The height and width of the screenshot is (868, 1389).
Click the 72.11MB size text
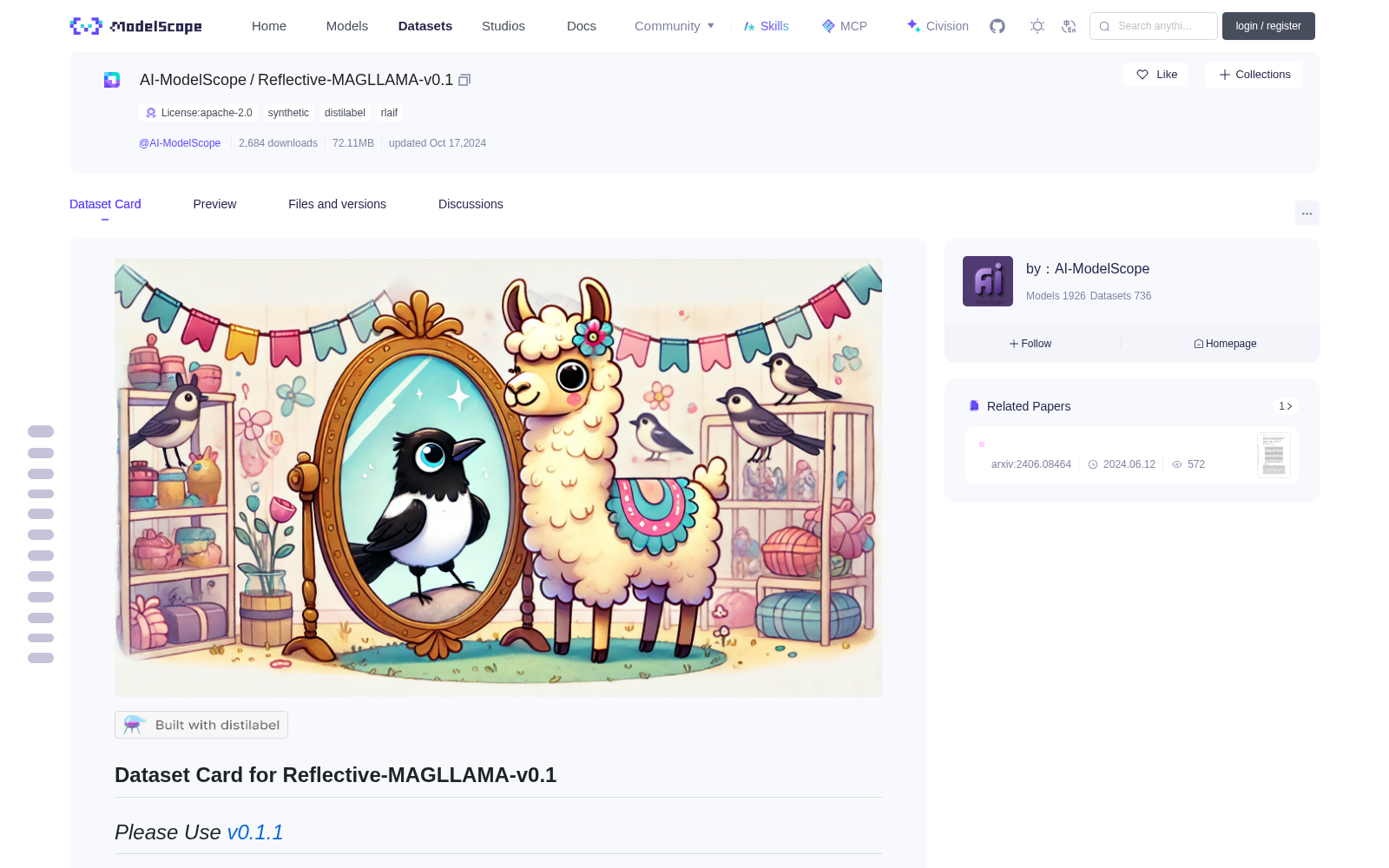tap(353, 143)
